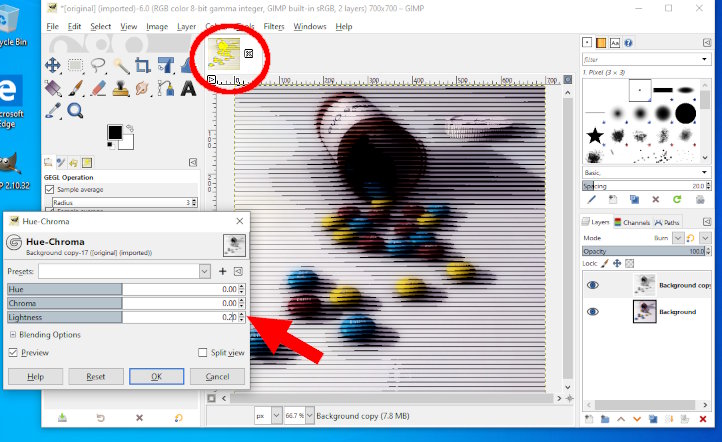This screenshot has width=722, height=442.
Task: Select the Fuzzy Select wand tool
Action: tap(121, 66)
